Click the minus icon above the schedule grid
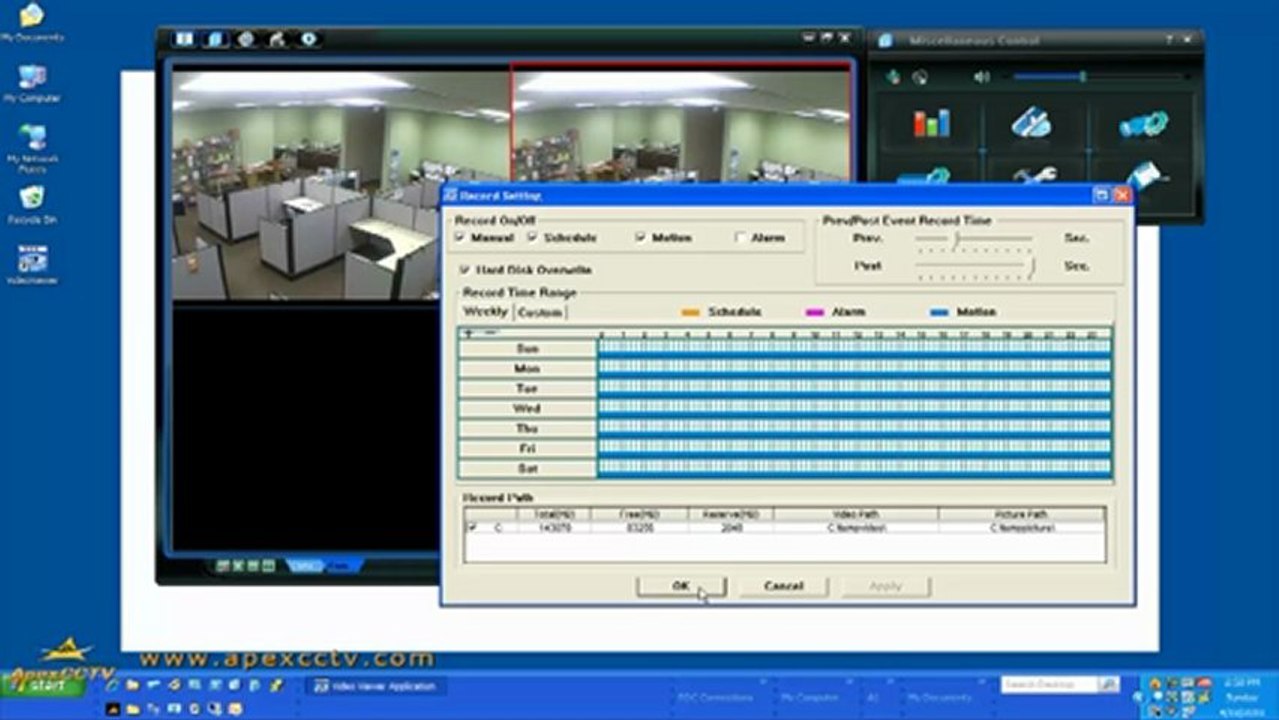1279x720 pixels. (490, 333)
